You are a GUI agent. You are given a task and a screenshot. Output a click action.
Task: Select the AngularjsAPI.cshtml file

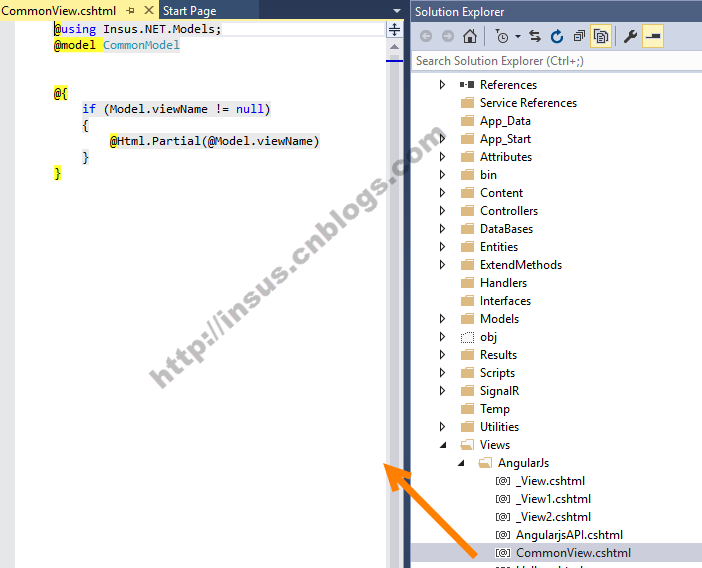tap(569, 534)
